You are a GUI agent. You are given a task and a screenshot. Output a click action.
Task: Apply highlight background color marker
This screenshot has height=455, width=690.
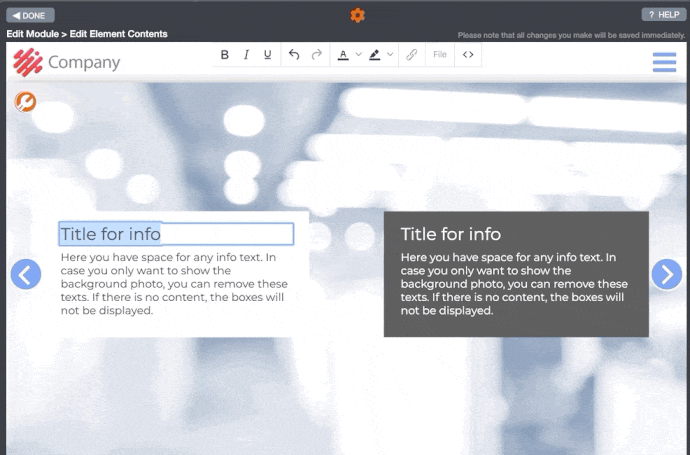374,55
